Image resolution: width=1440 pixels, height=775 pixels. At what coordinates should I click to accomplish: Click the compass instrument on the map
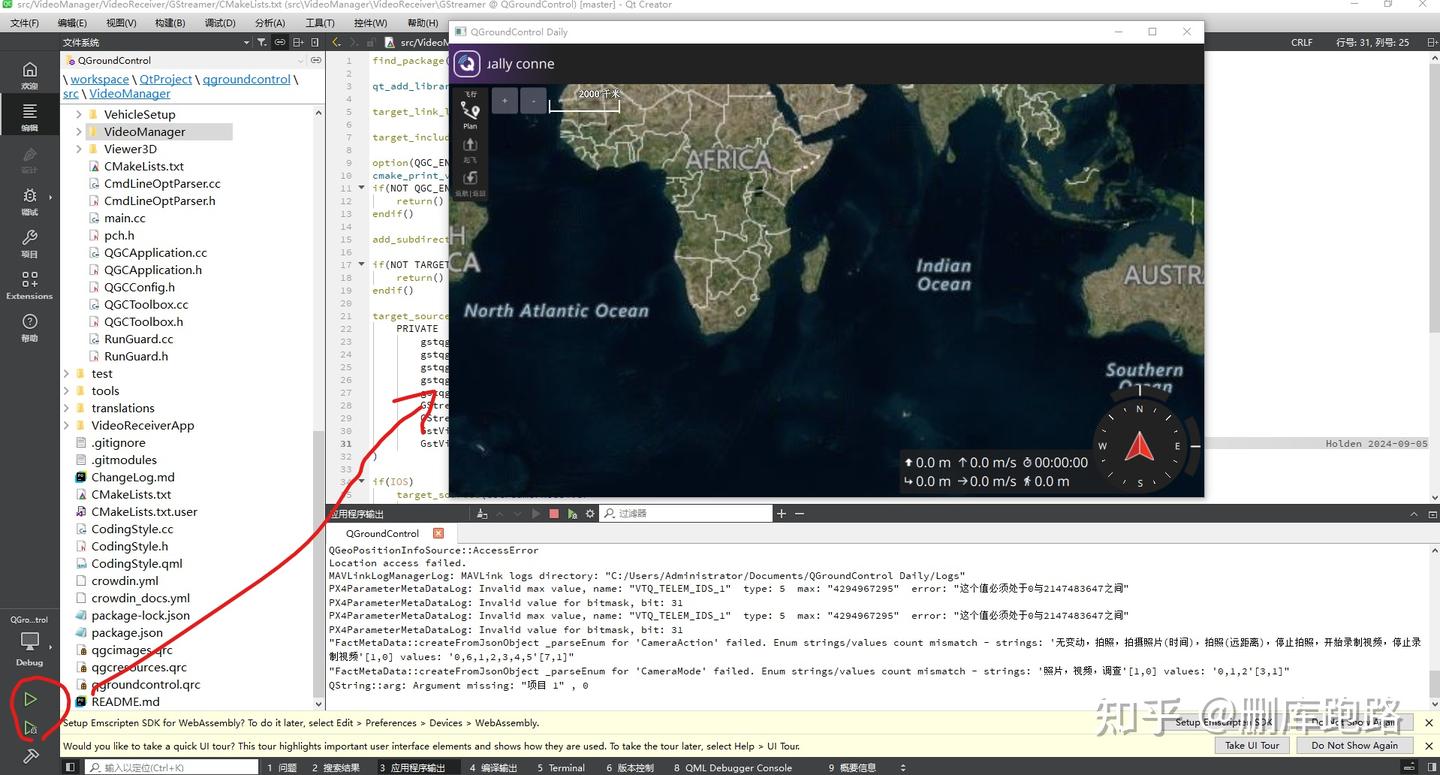1139,446
